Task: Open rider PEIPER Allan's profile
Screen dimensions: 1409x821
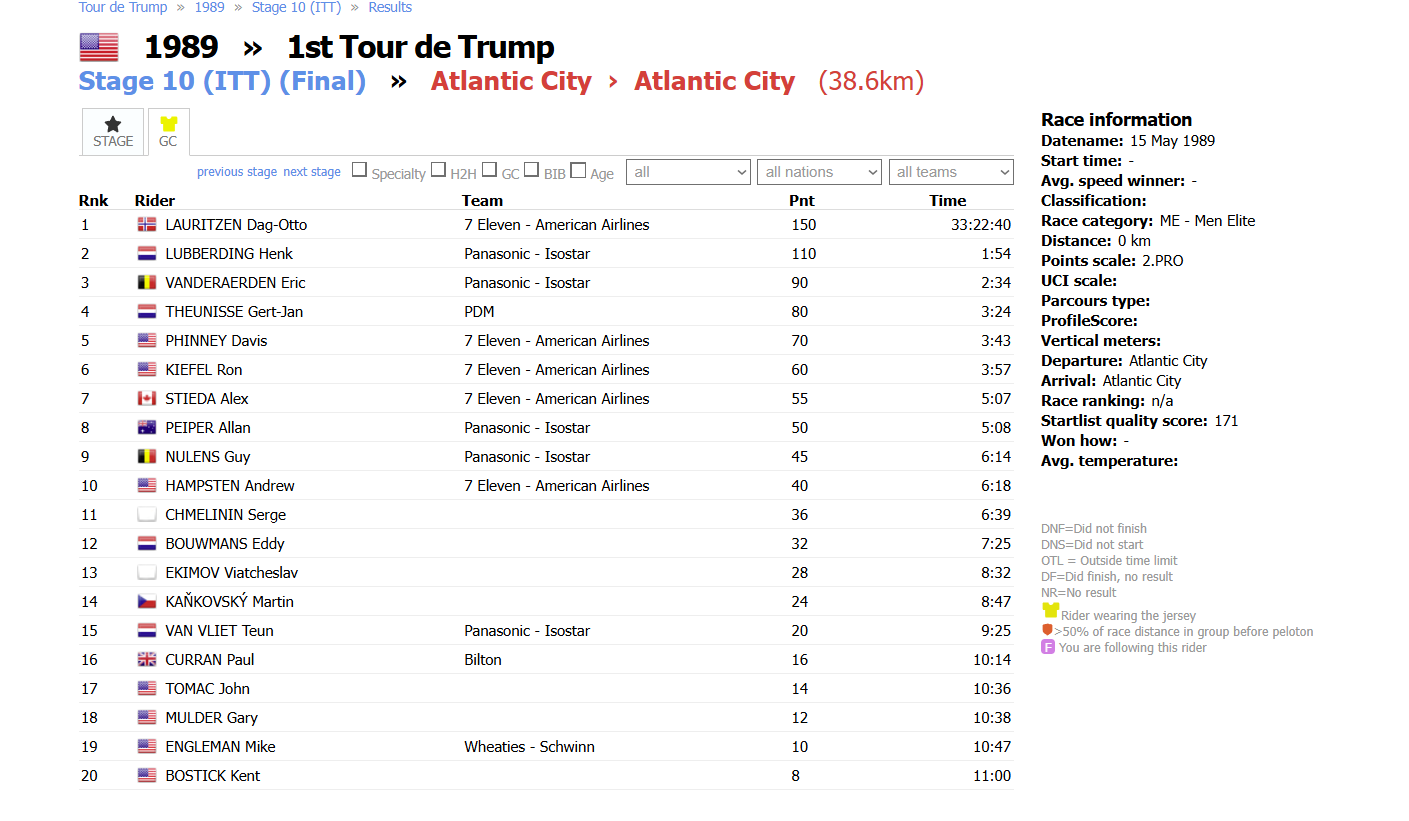Action: 208,428
